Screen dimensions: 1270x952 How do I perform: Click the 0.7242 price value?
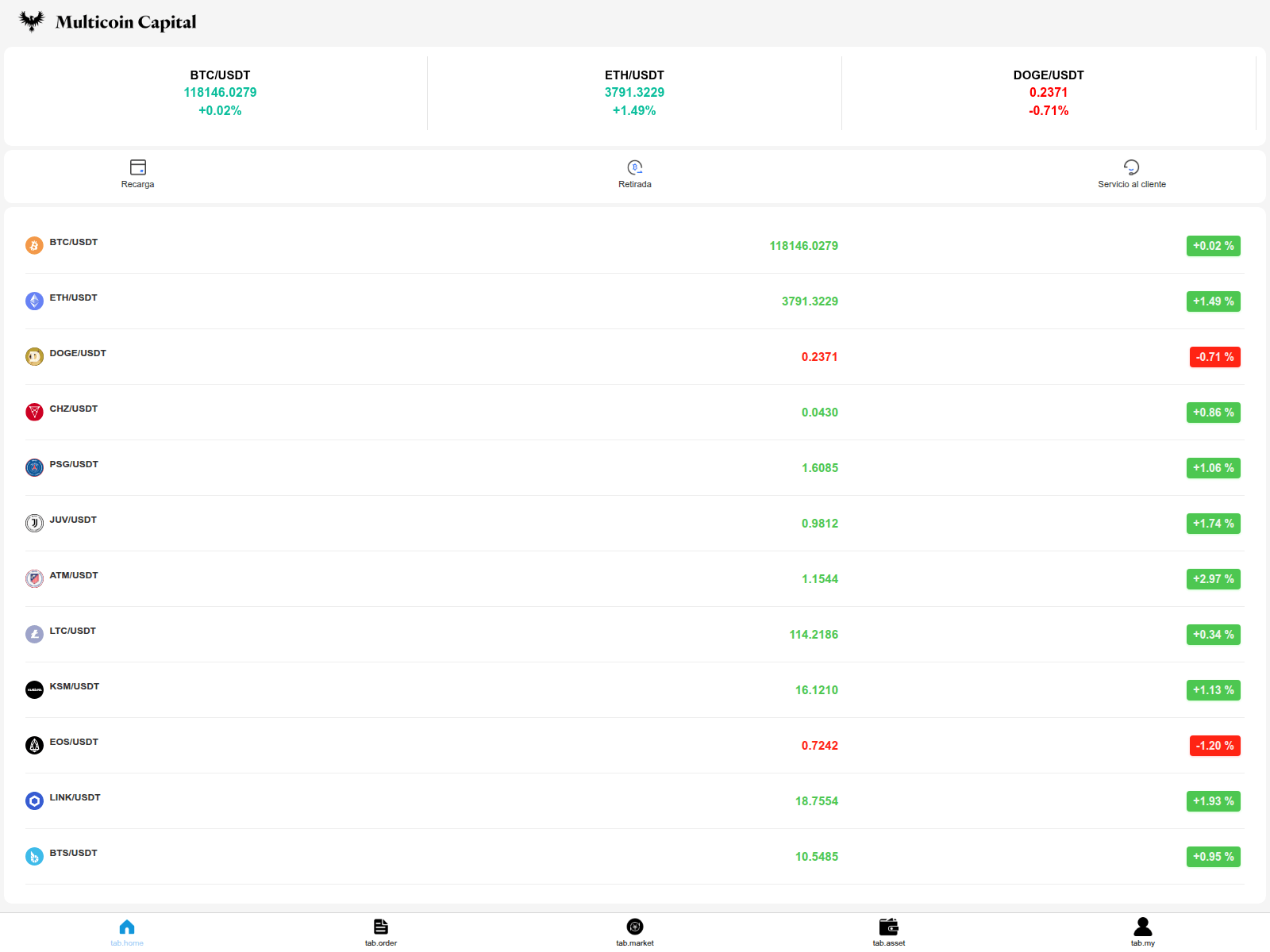pos(820,746)
